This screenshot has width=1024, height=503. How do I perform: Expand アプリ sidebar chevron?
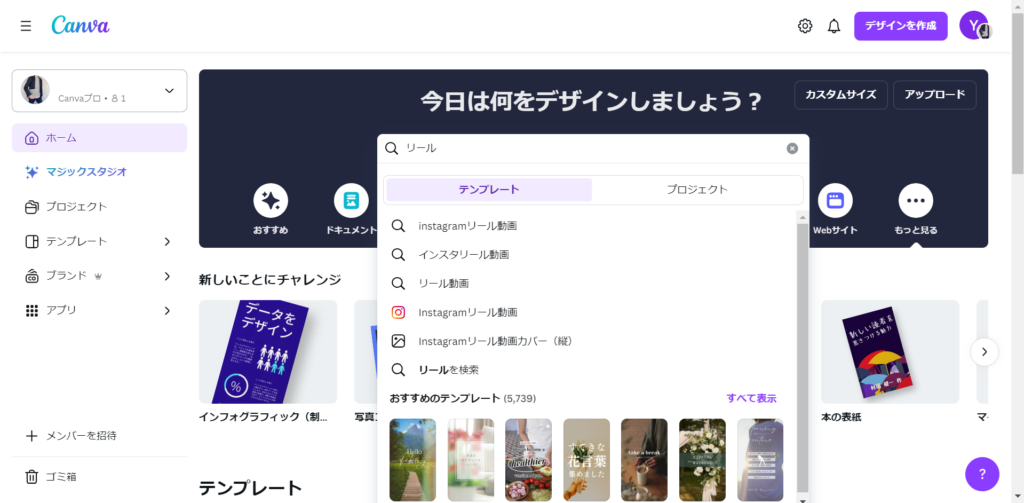pos(167,311)
